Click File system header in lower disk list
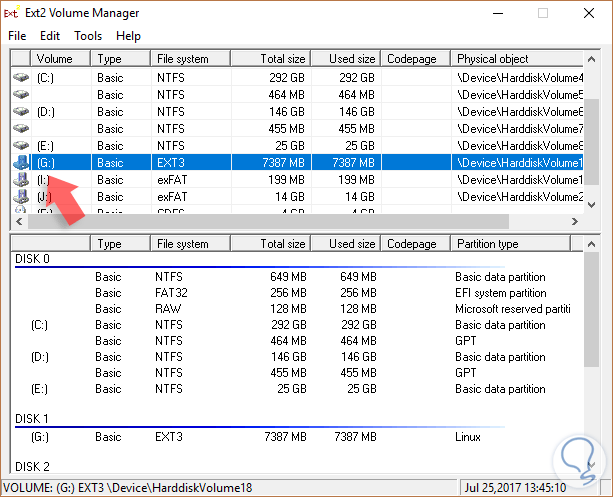613x497 pixels. tap(190, 244)
